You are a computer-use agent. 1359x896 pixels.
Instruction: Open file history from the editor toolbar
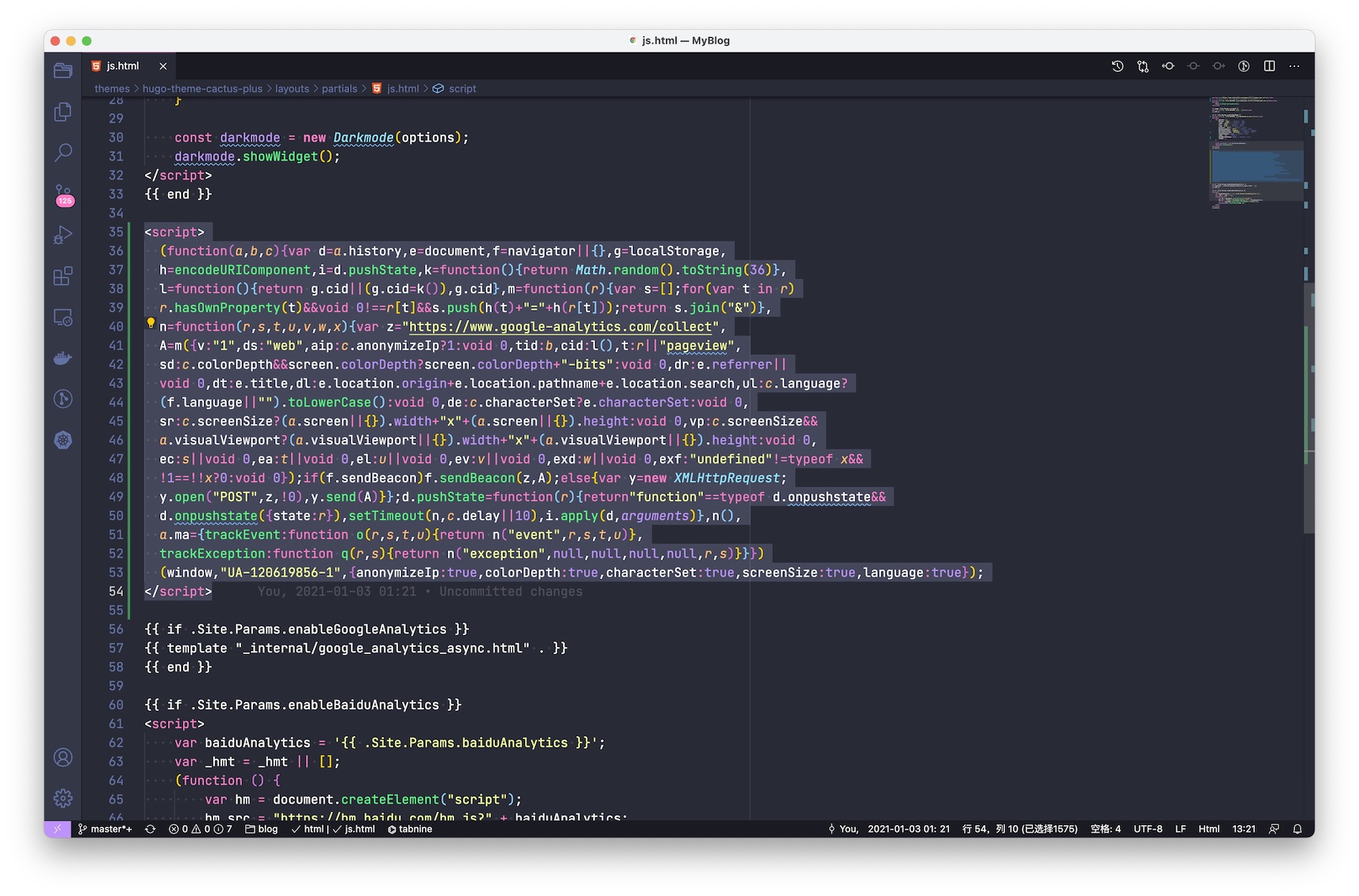(x=1118, y=66)
